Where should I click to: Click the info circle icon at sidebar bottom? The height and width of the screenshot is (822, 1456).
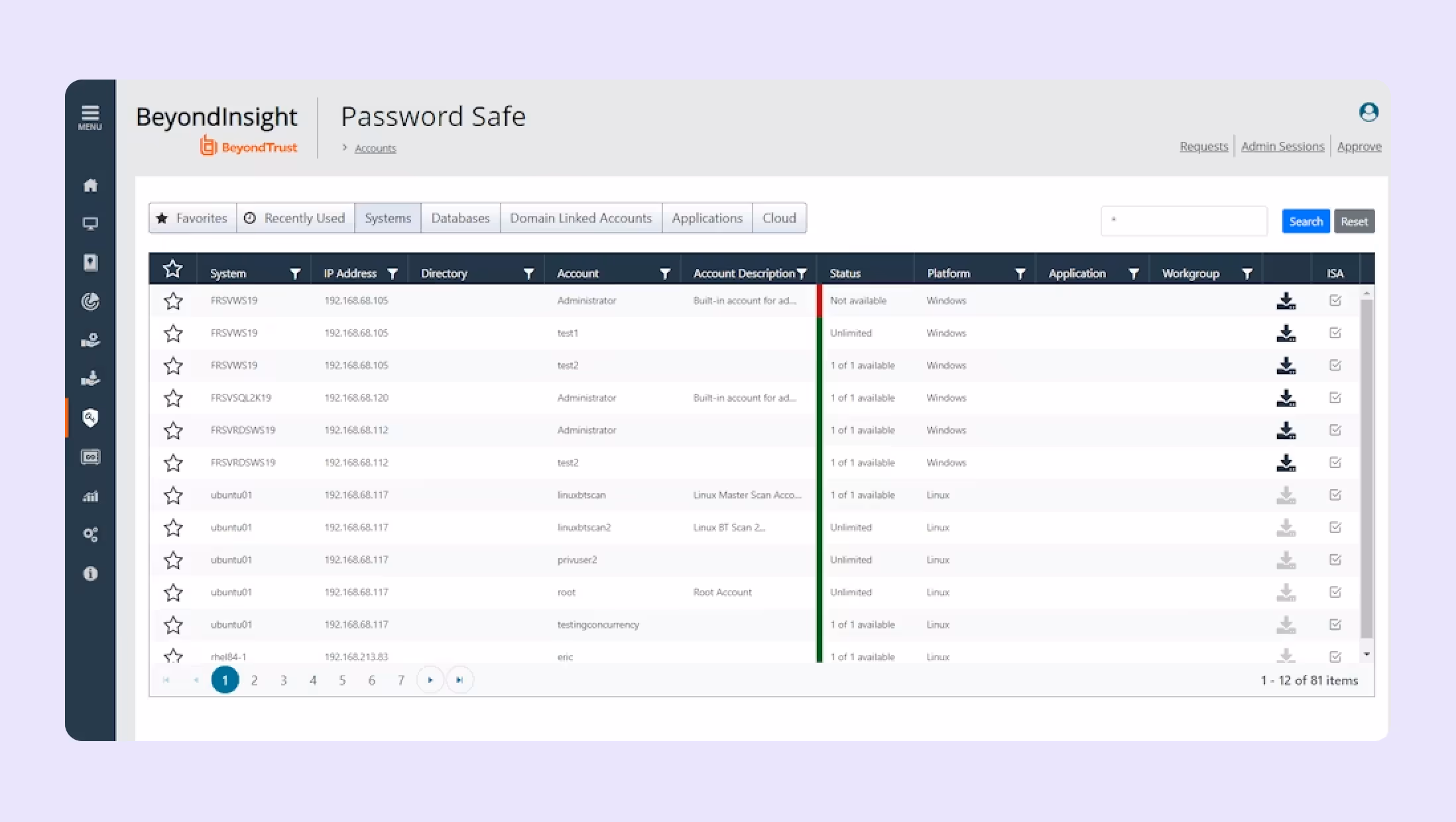(x=91, y=573)
